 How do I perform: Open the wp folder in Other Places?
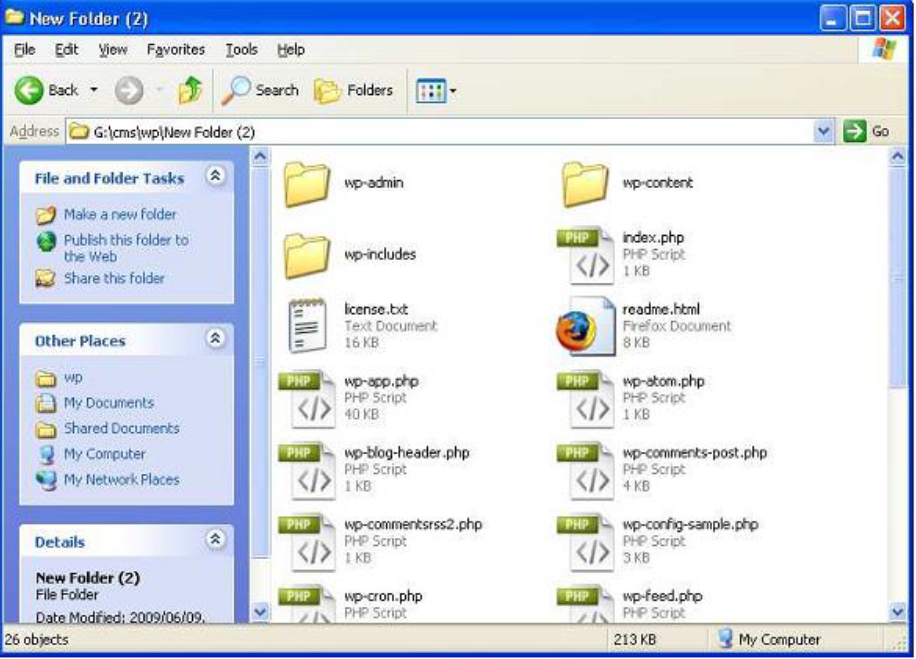point(73,377)
